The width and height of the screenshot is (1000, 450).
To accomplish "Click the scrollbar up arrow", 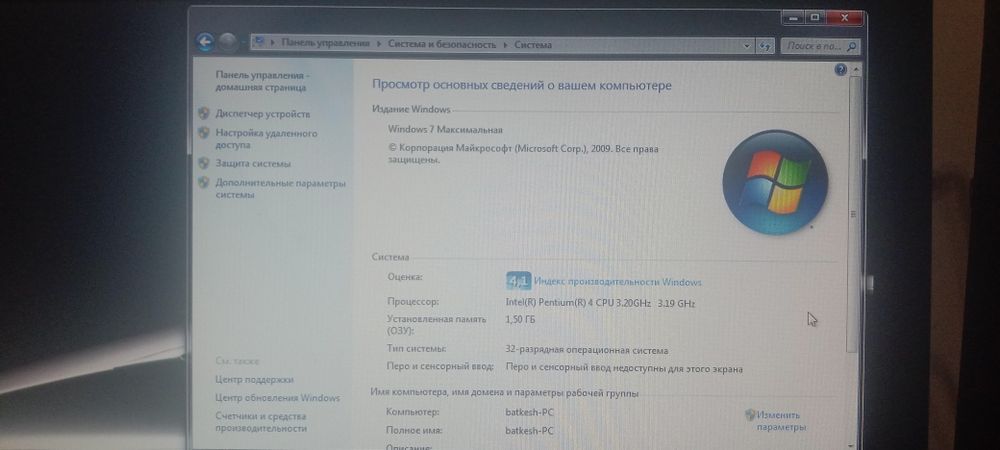I will click(855, 69).
